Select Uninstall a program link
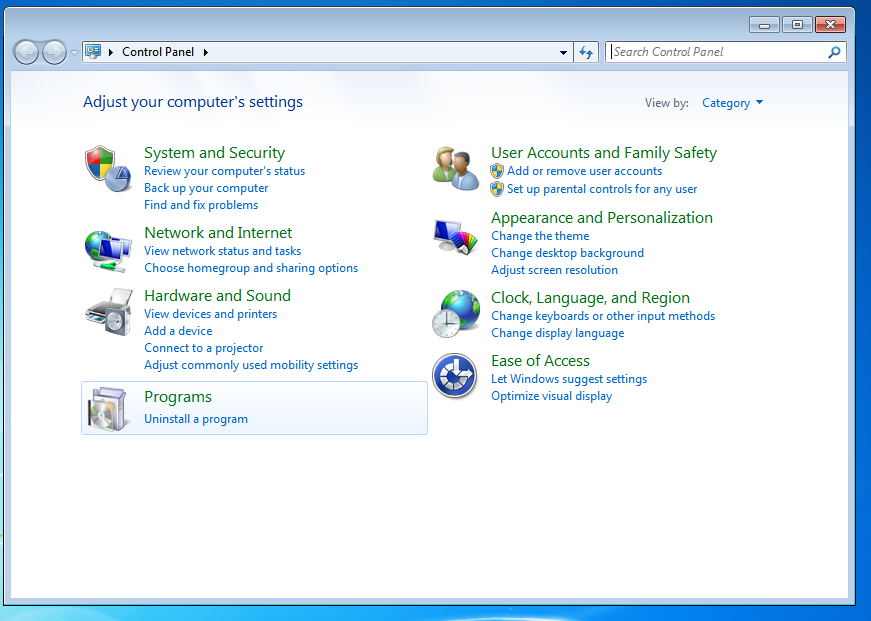 pyautogui.click(x=196, y=419)
